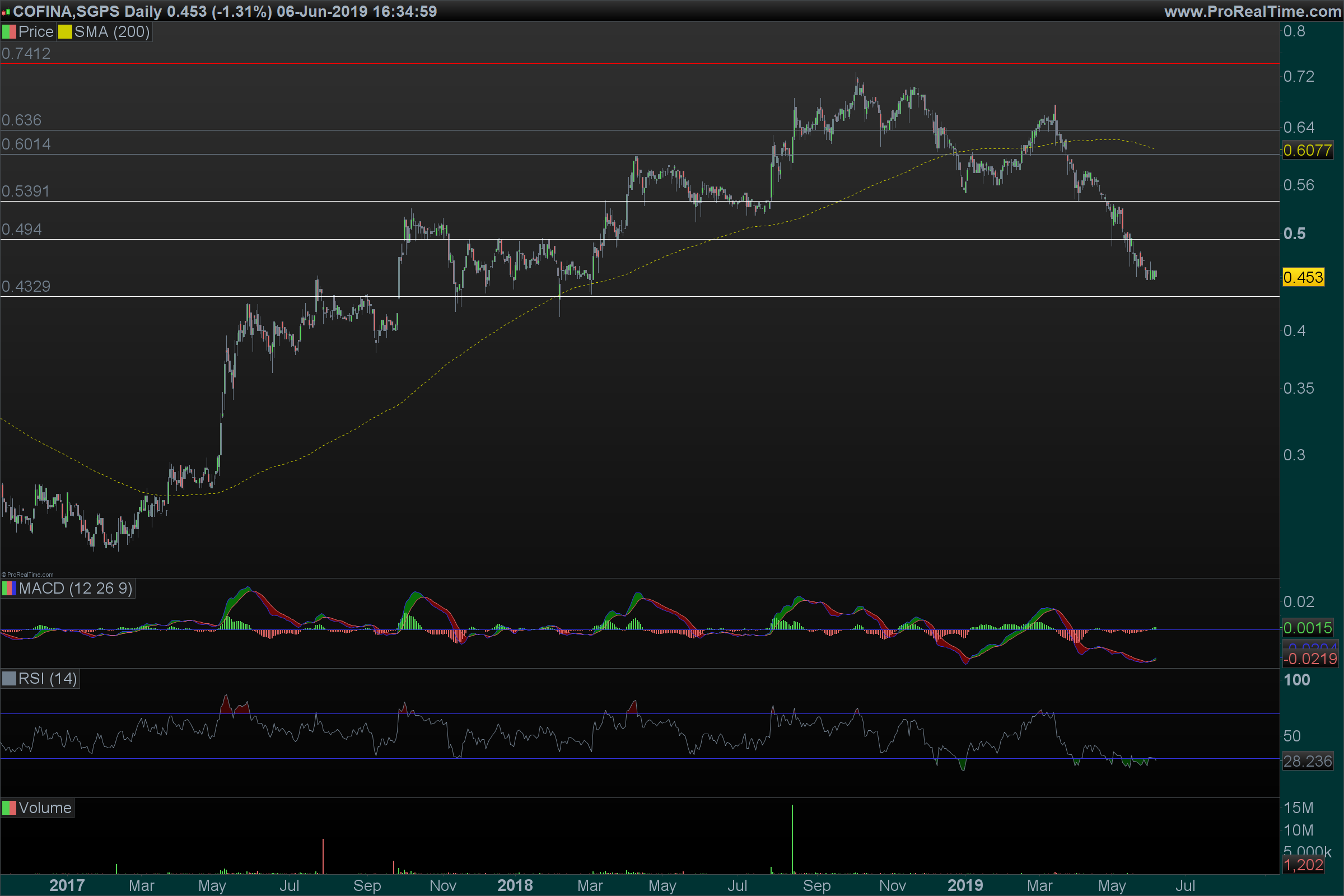The height and width of the screenshot is (896, 1344).
Task: Open MACD (12 26 9) settings label
Action: [76, 589]
